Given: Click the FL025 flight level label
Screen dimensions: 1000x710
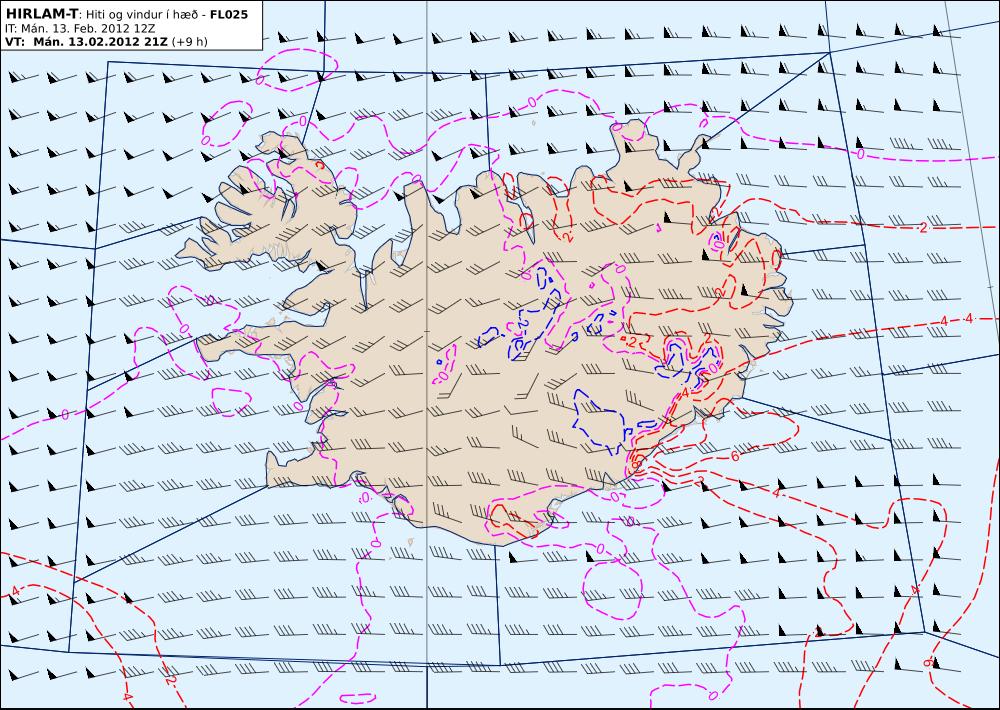Looking at the screenshot, I should point(229,14).
